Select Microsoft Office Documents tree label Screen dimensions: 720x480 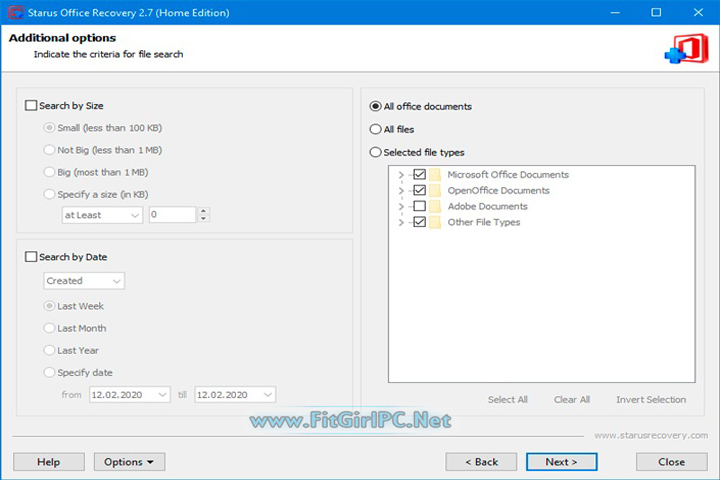pos(508,175)
